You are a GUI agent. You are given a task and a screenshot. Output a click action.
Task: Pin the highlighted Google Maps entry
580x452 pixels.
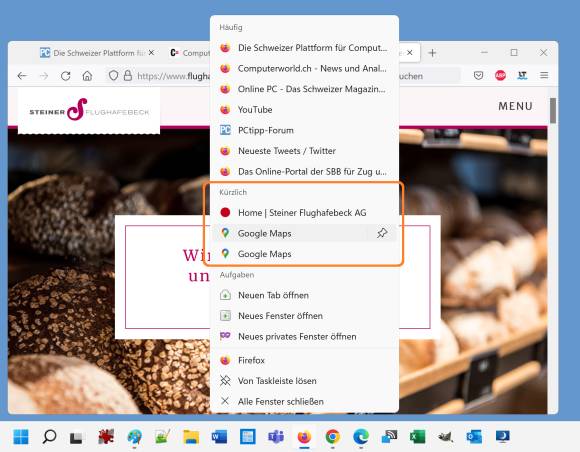382,233
